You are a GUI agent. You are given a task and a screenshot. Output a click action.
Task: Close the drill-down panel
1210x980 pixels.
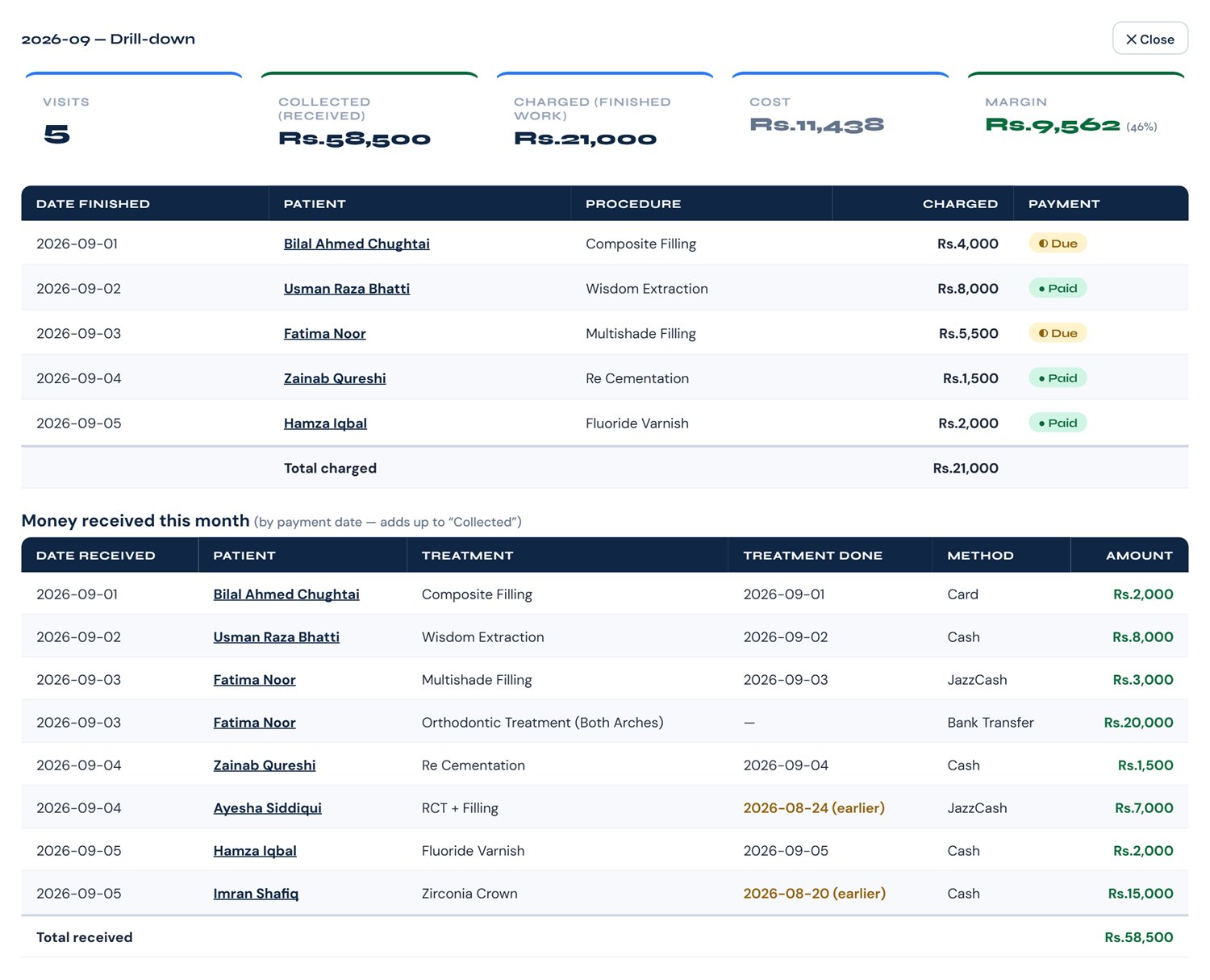point(1149,39)
